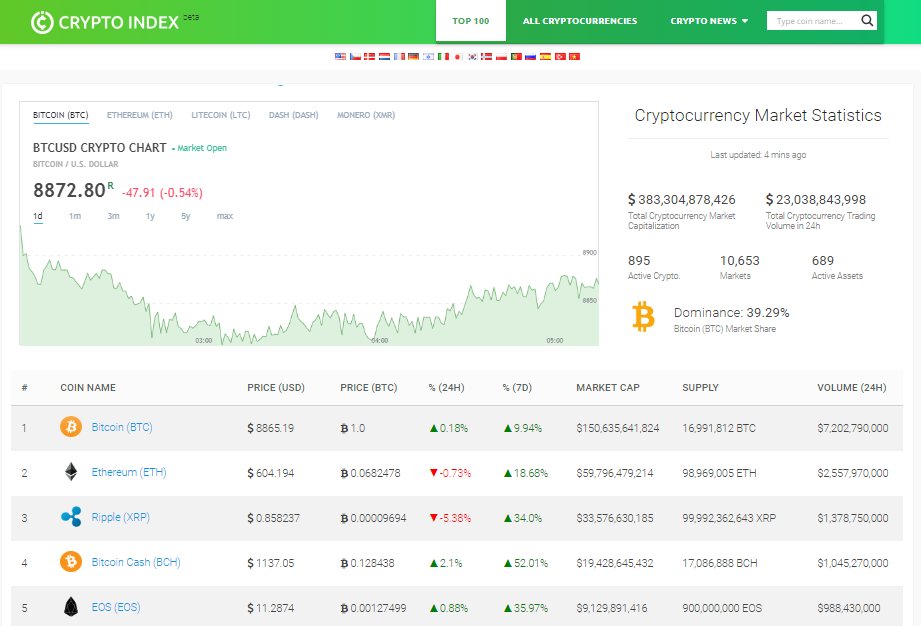
Task: Click the BTCUSD price chart area
Action: (309, 285)
